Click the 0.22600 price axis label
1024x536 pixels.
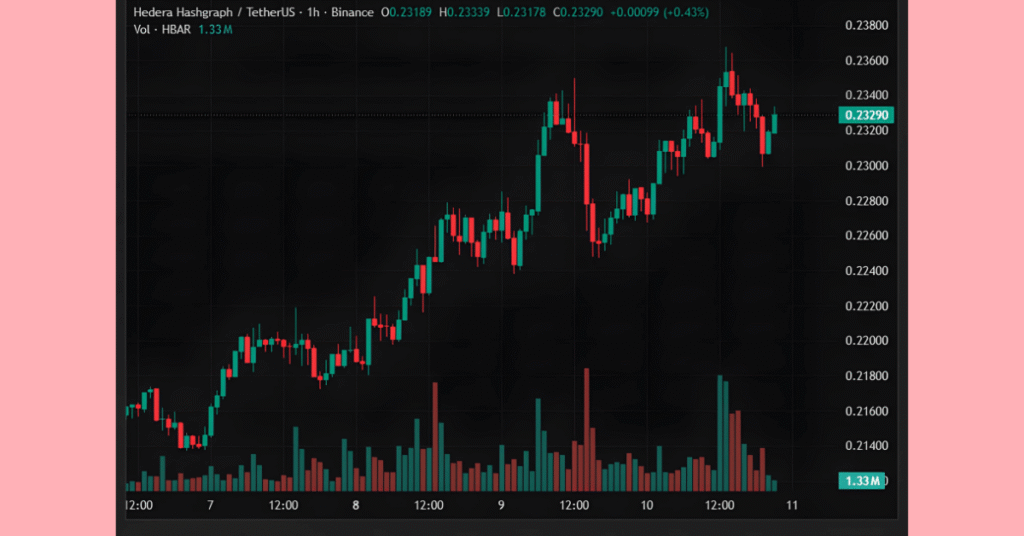coord(867,236)
